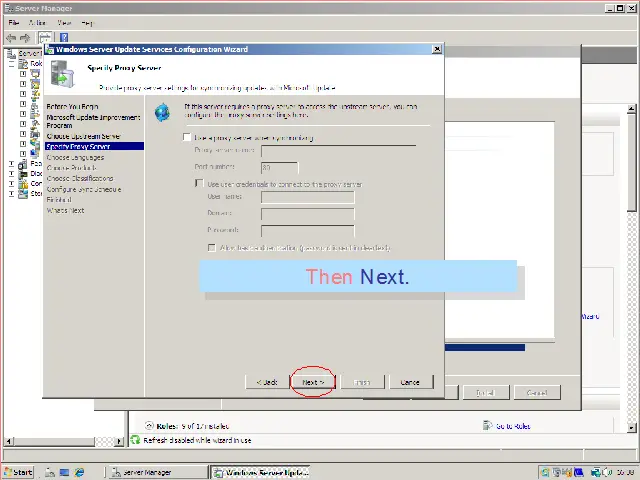This screenshot has width=640, height=480.
Task: Click the WSUS wizard title bar icon
Action: (50, 49)
